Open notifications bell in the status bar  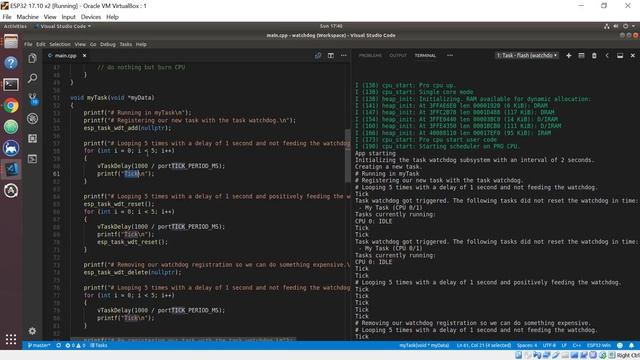coord(631,345)
